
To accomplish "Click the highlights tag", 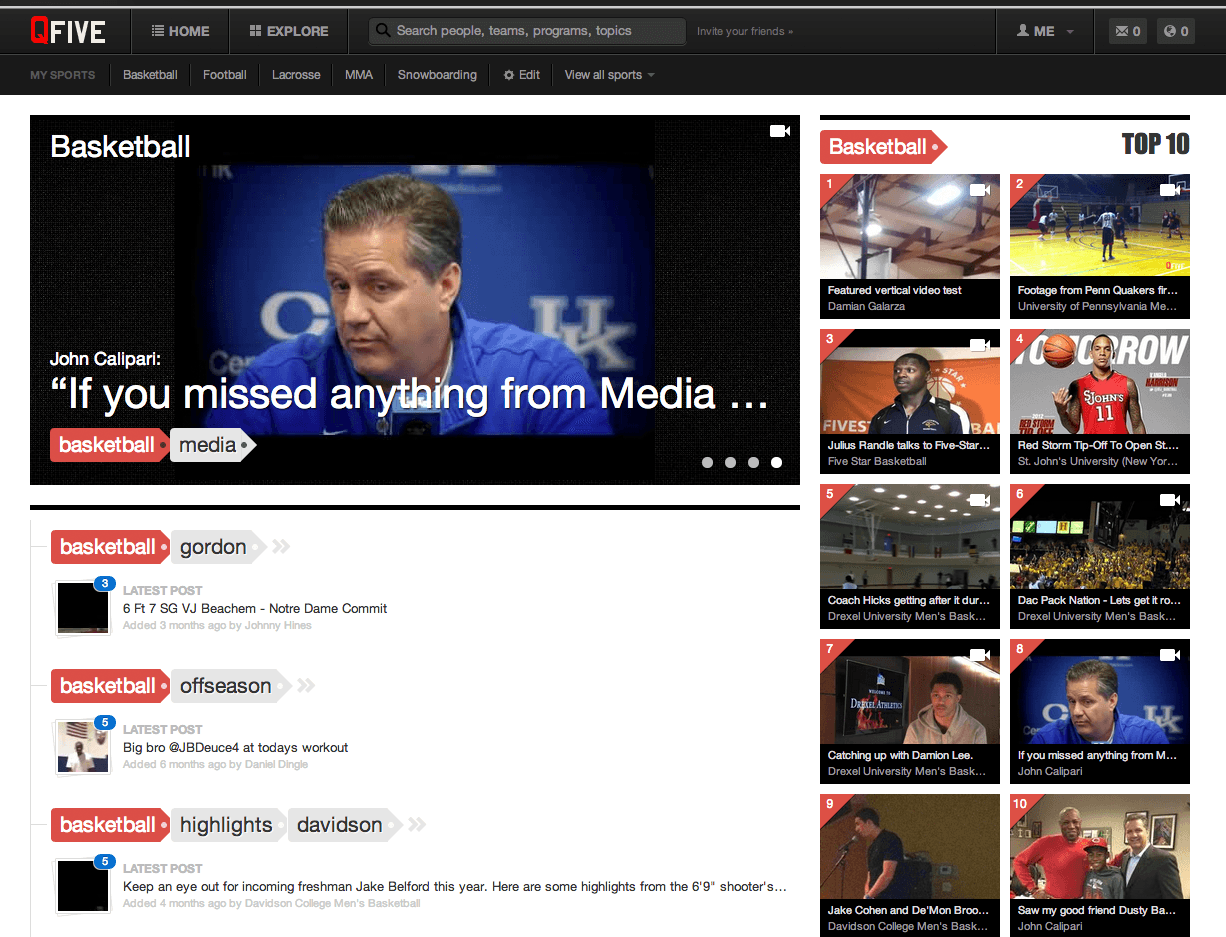I will click(x=228, y=825).
